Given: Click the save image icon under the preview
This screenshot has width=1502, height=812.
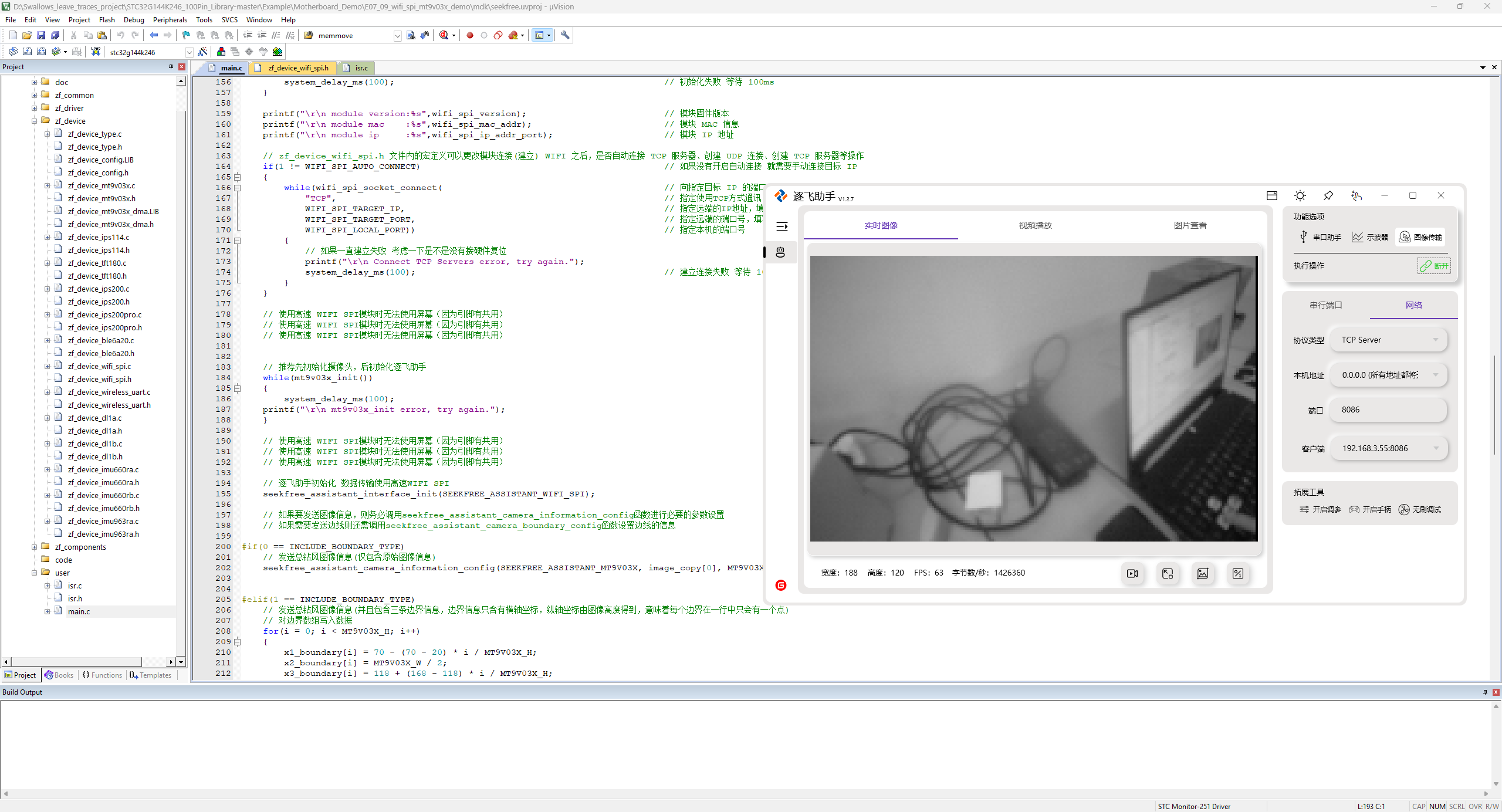Looking at the screenshot, I should [1202, 573].
